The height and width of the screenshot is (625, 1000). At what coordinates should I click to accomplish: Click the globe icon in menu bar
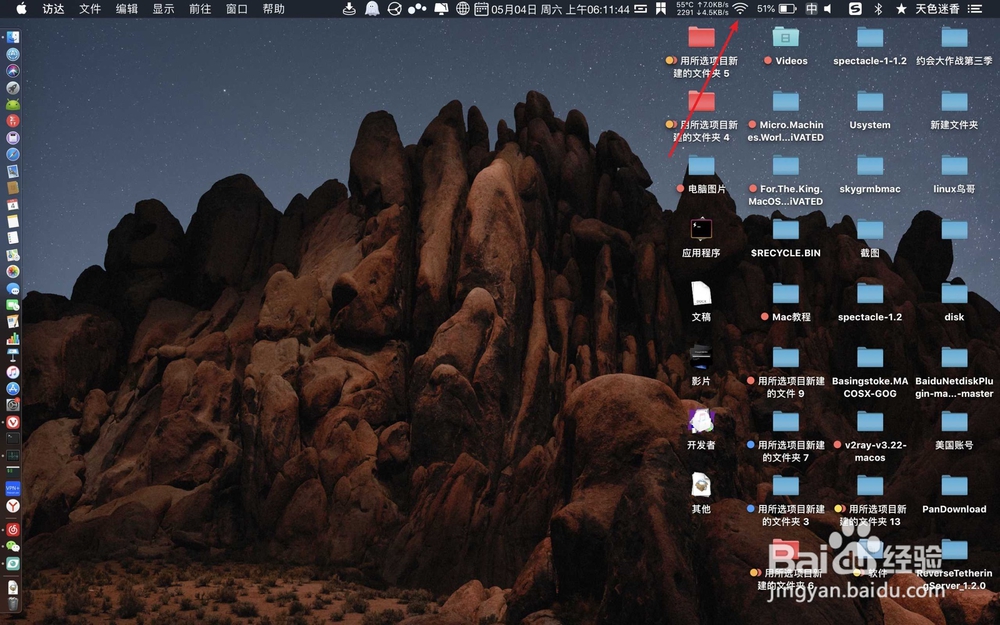(463, 9)
